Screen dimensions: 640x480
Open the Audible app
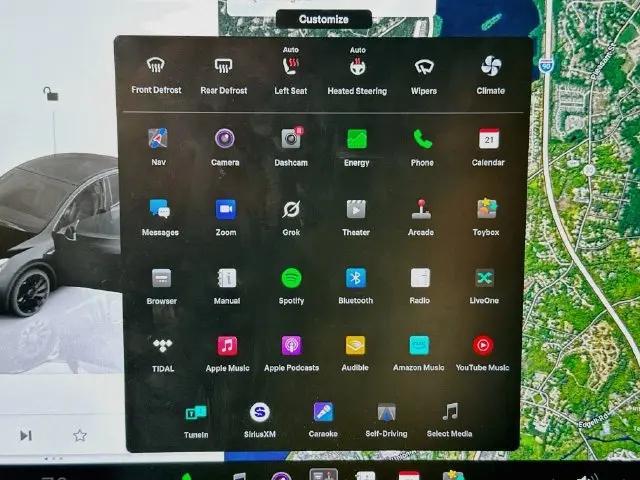click(355, 354)
